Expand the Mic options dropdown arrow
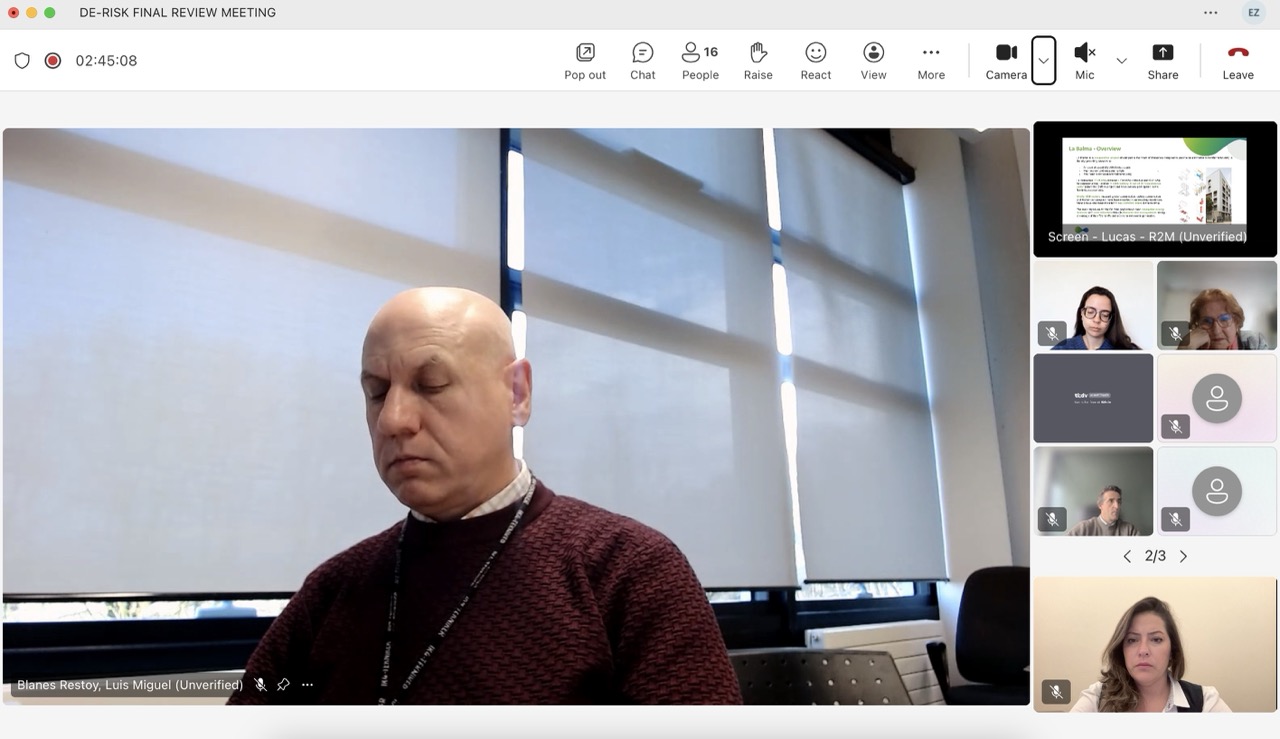This screenshot has width=1280, height=739. point(1121,61)
